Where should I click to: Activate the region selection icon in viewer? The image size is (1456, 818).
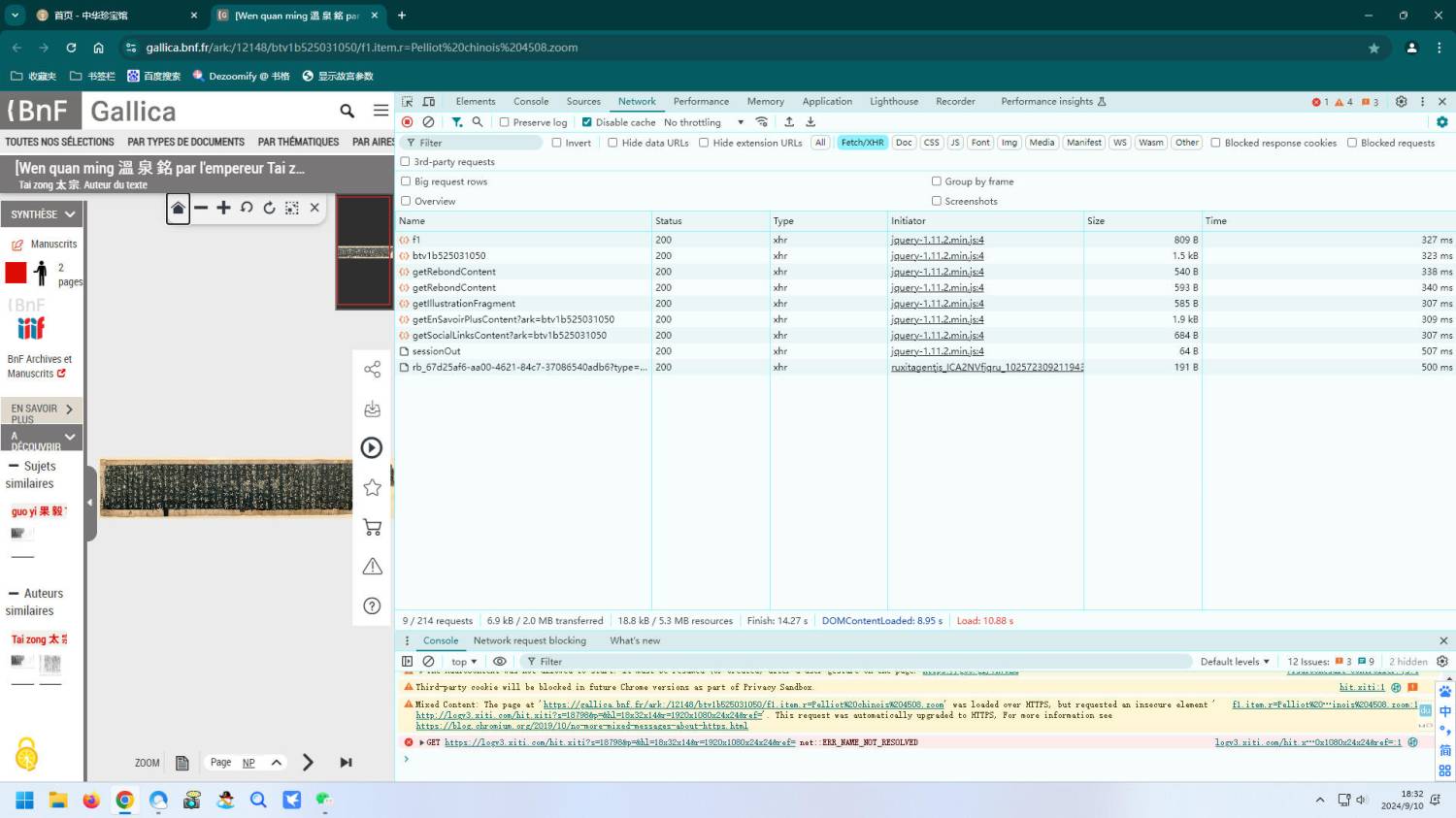coord(291,208)
